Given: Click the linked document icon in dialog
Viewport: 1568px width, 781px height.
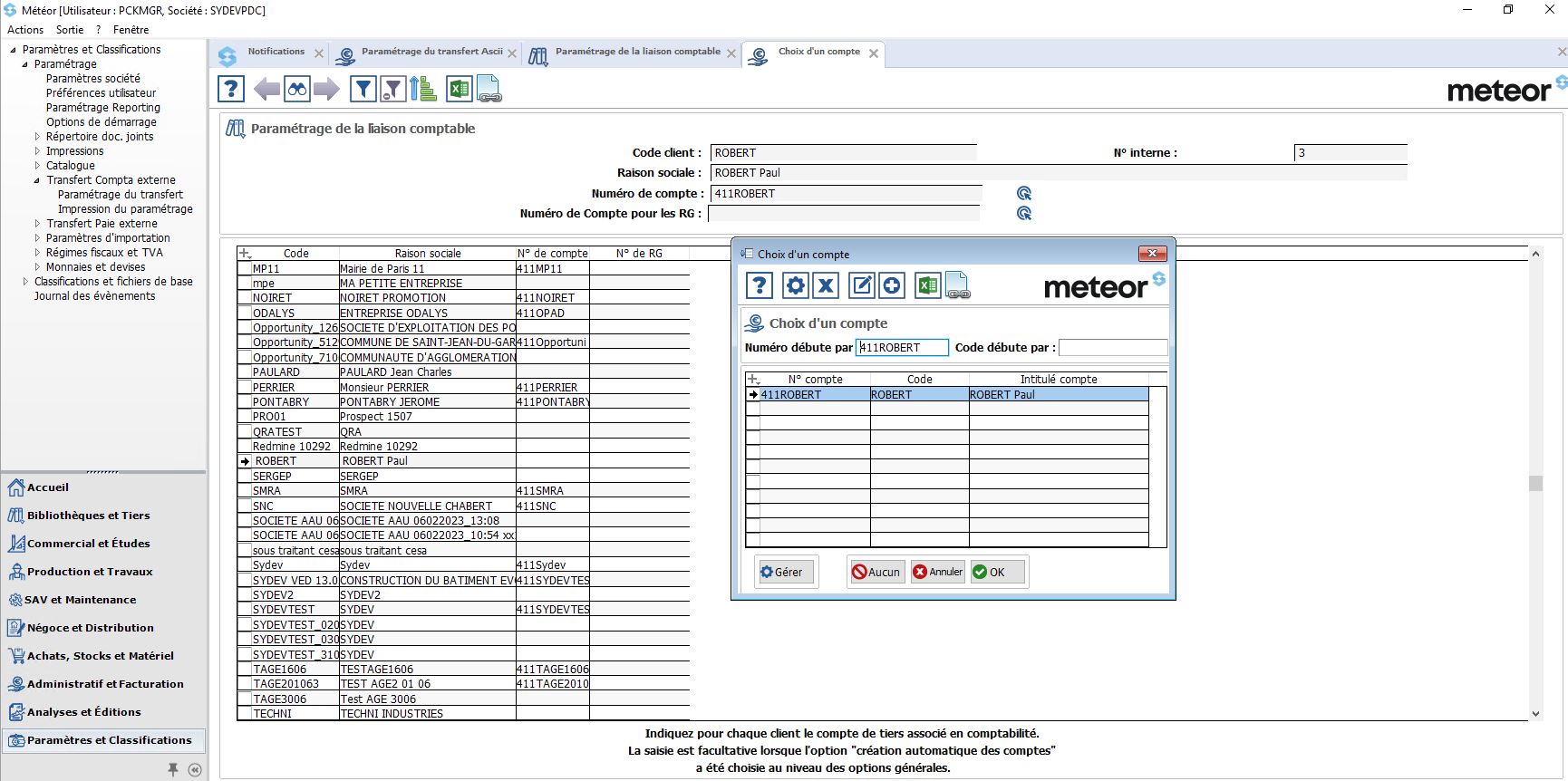Looking at the screenshot, I should pyautogui.click(x=957, y=285).
